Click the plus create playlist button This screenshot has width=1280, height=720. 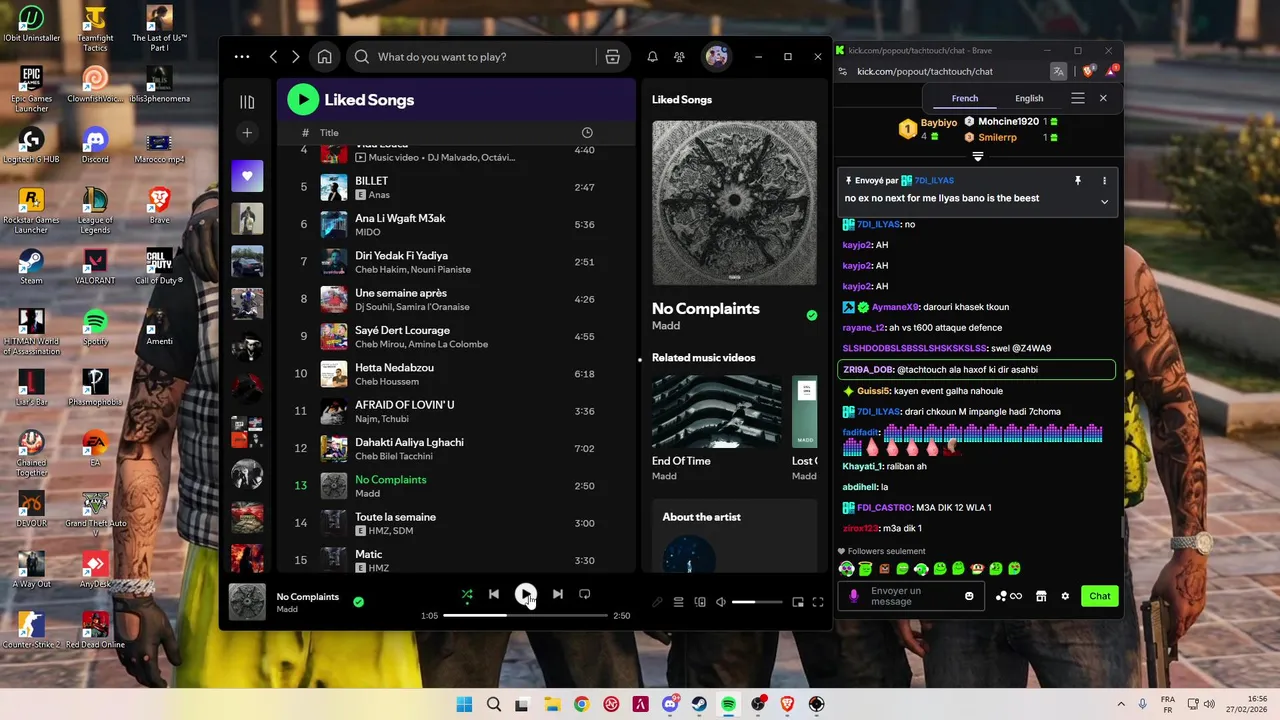pos(247,132)
